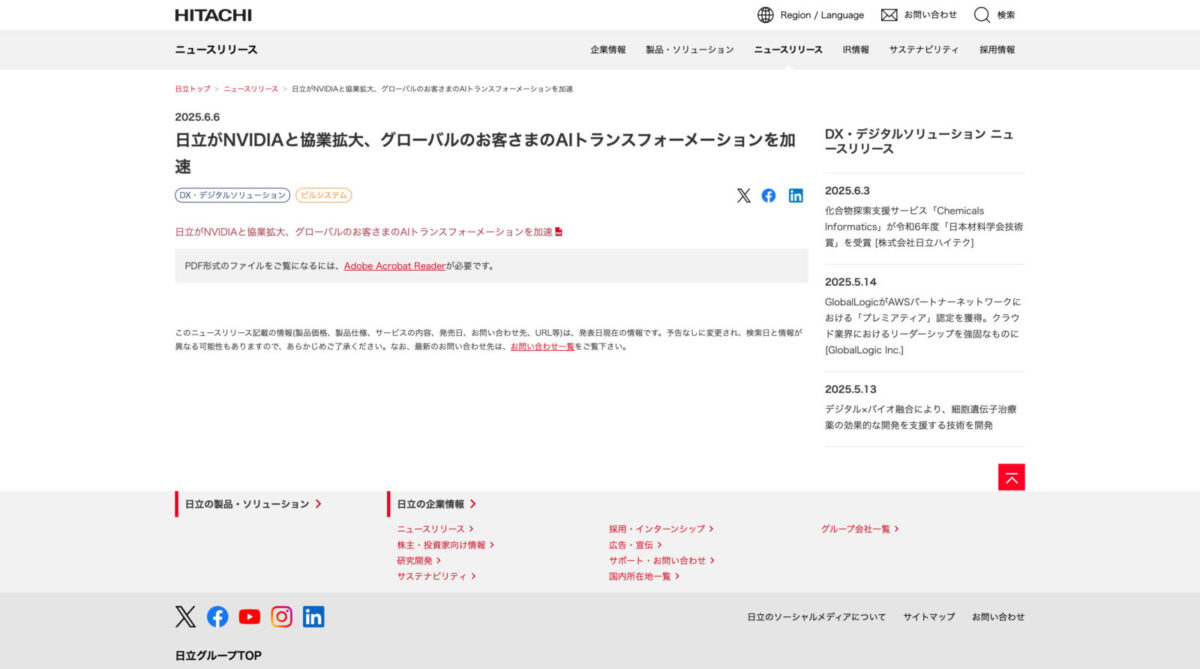This screenshot has height=669, width=1200.
Task: Open 日立のソーシャルメディアについて link
Action: (816, 617)
